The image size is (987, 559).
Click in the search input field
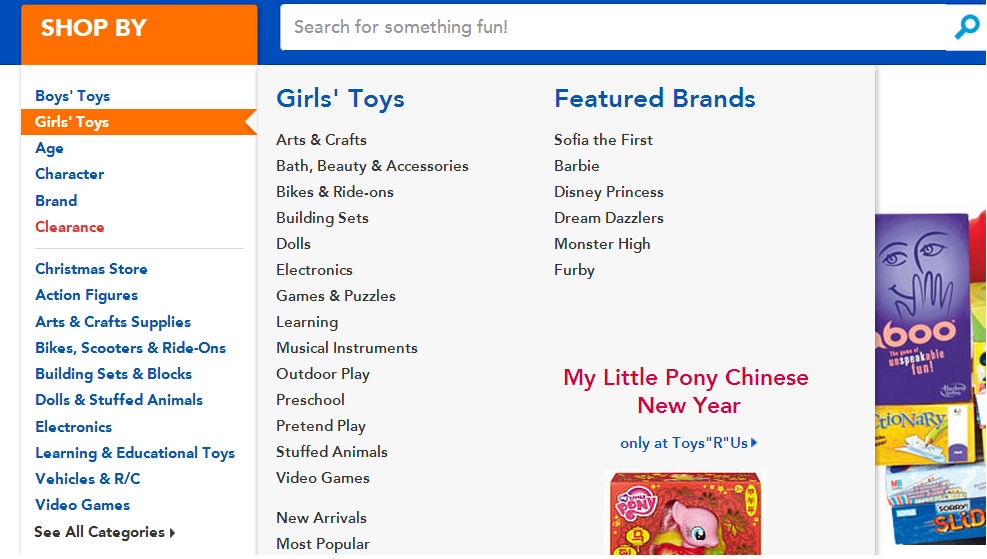(612, 27)
